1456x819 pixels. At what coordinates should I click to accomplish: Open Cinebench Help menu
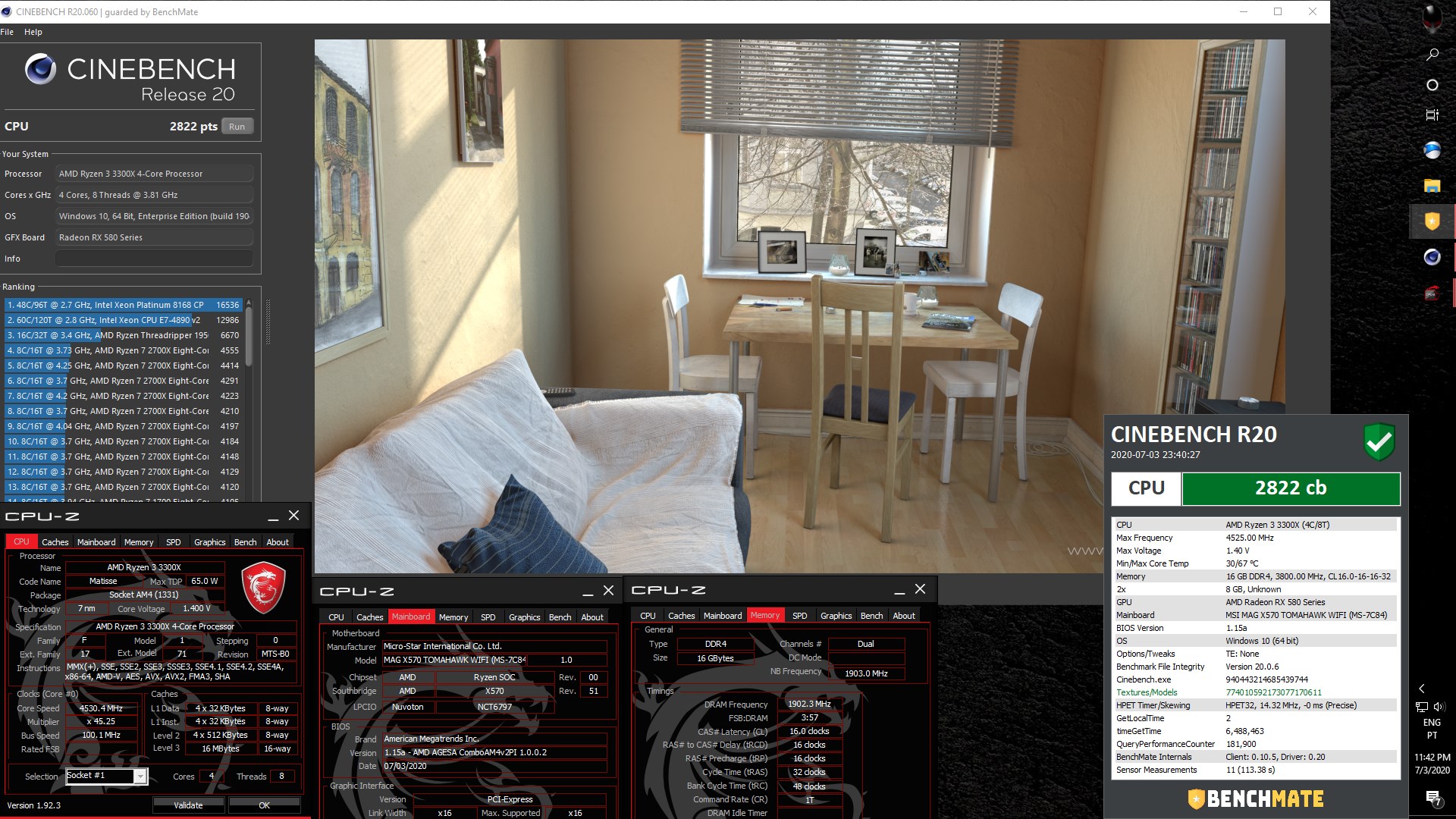(x=33, y=32)
